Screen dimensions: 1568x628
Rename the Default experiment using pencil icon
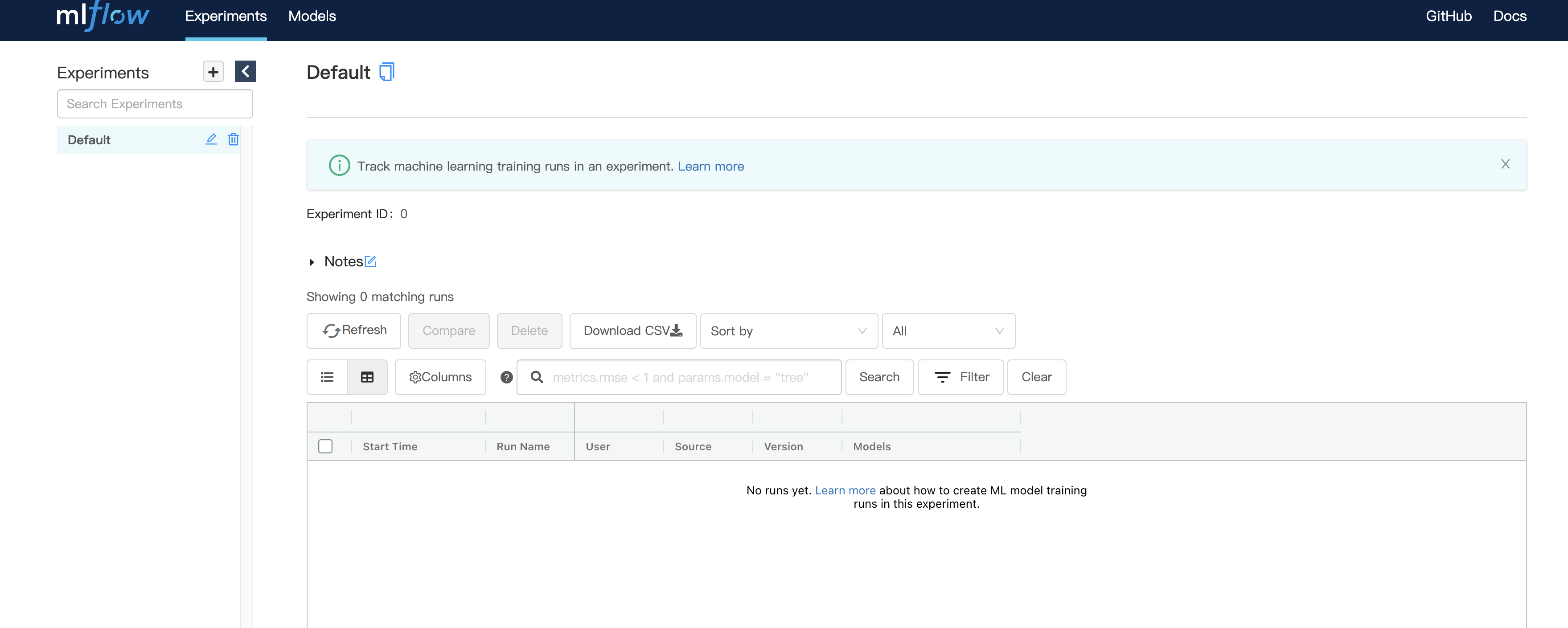[211, 139]
